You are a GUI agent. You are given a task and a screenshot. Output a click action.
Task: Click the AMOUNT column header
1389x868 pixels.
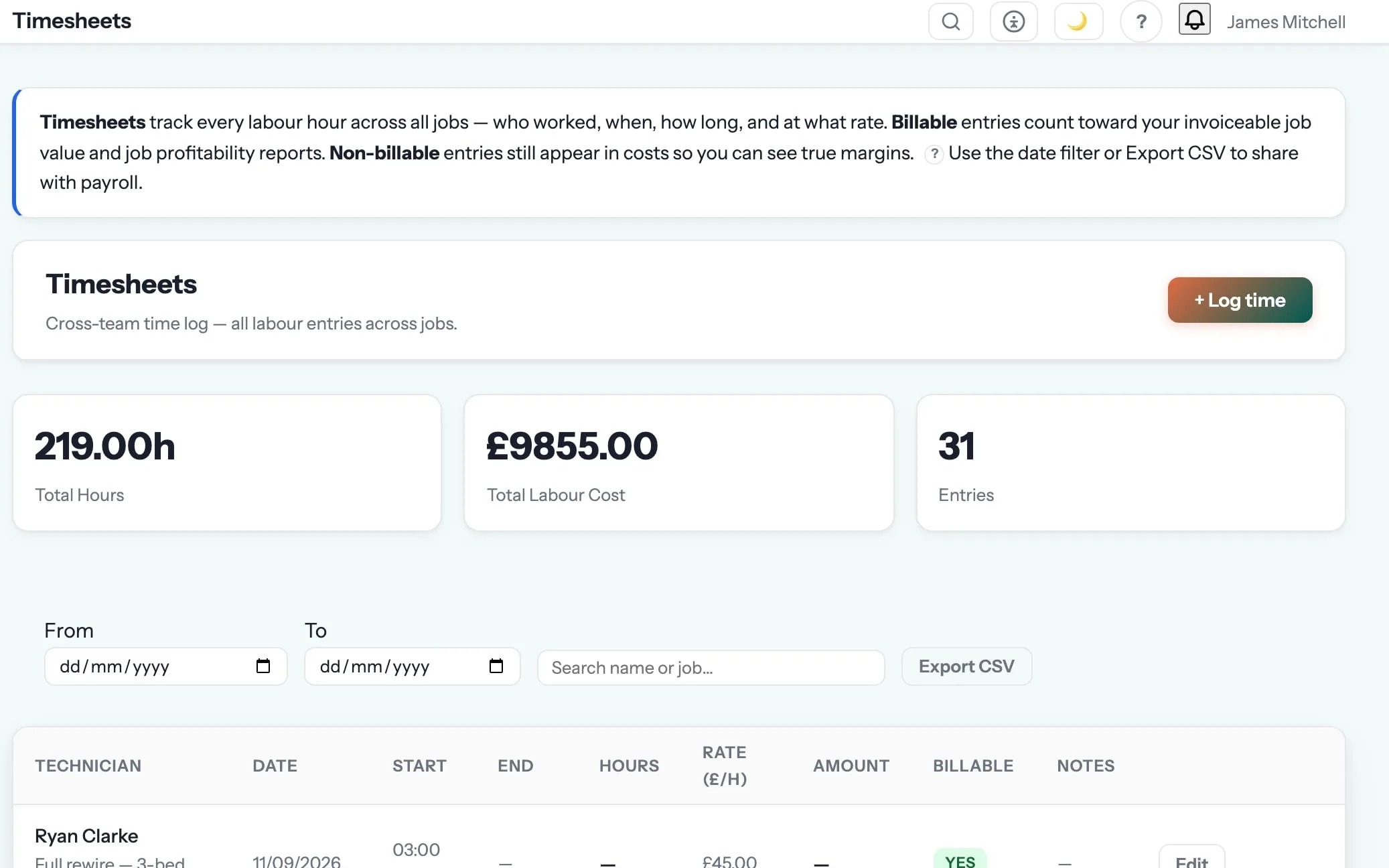pyautogui.click(x=851, y=766)
